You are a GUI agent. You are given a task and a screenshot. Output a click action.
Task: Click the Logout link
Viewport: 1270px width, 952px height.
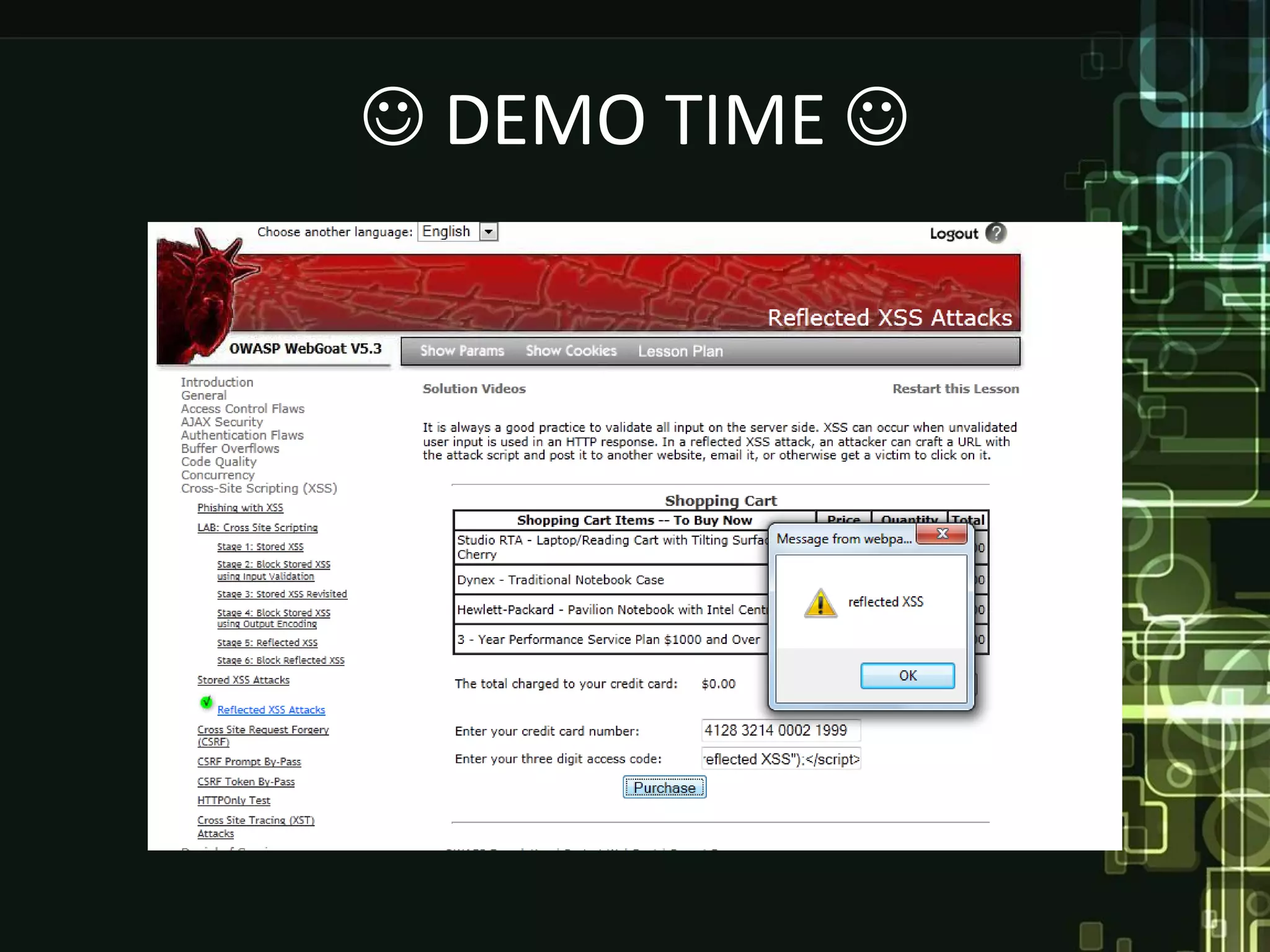tap(953, 234)
